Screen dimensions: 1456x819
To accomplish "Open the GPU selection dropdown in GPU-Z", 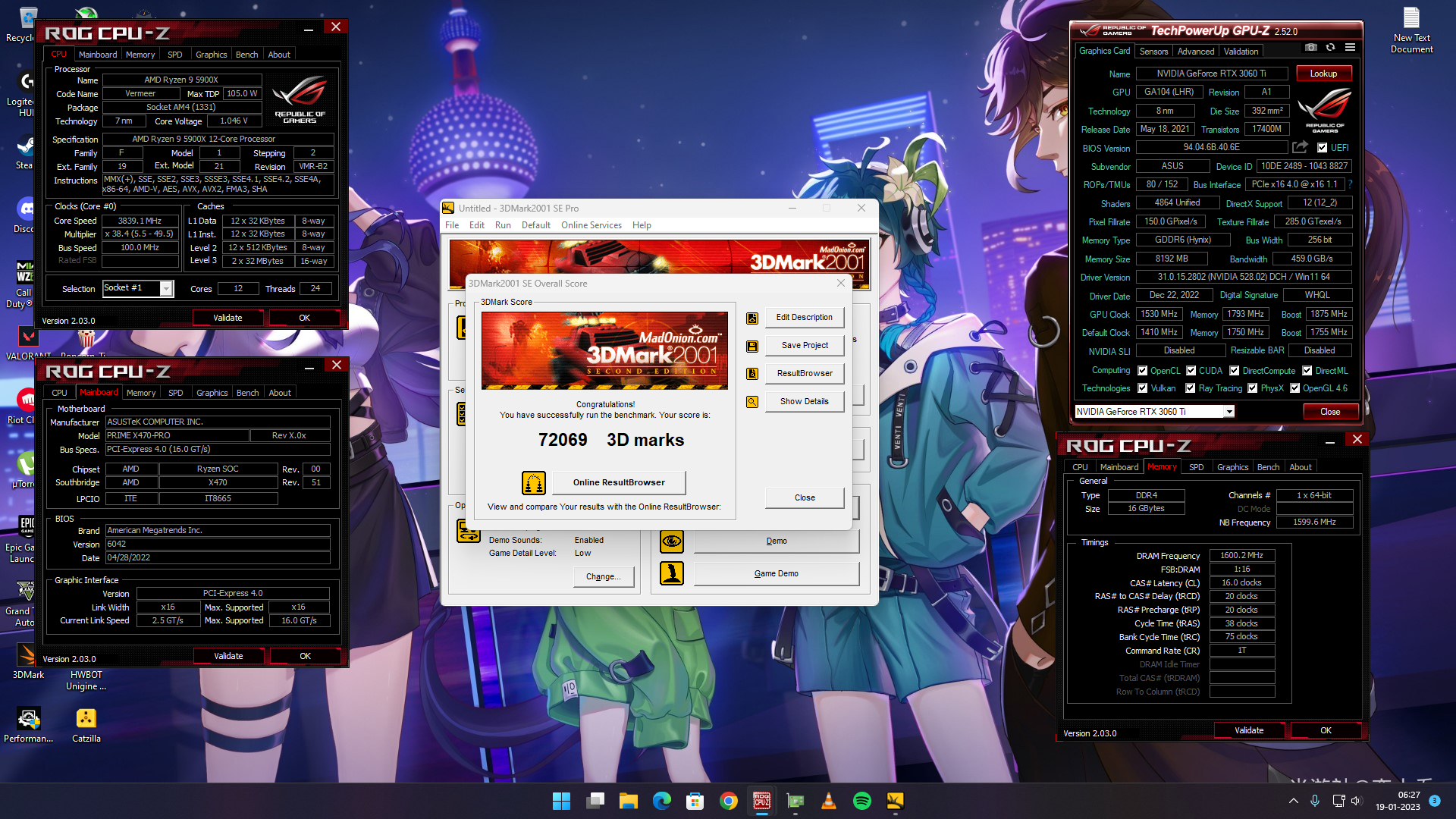I will [x=1229, y=412].
